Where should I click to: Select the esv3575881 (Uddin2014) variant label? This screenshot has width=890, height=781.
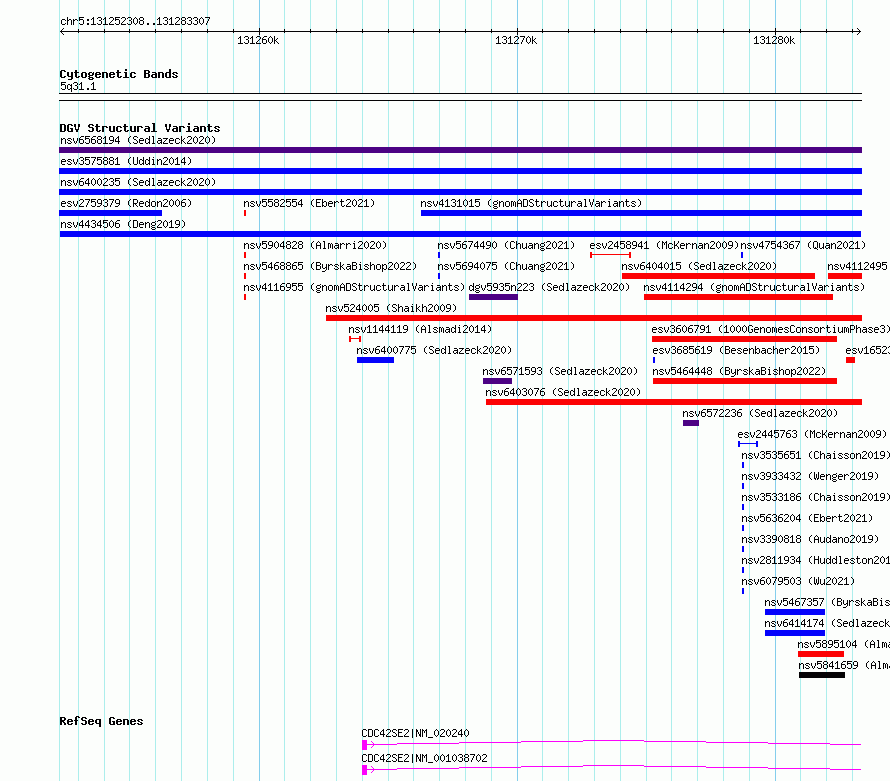point(126,161)
